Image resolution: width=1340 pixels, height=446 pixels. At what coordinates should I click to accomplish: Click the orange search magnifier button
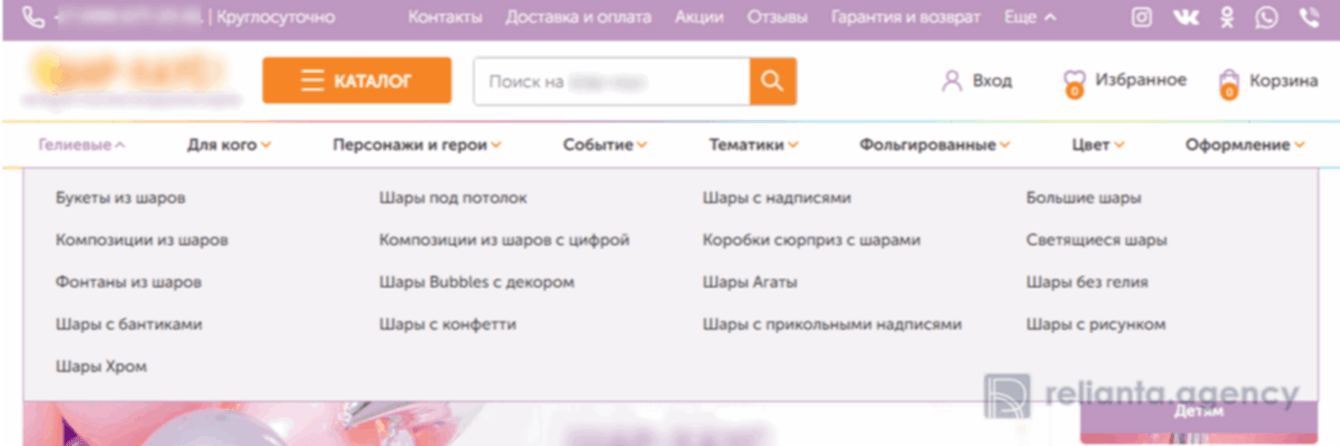click(x=772, y=81)
